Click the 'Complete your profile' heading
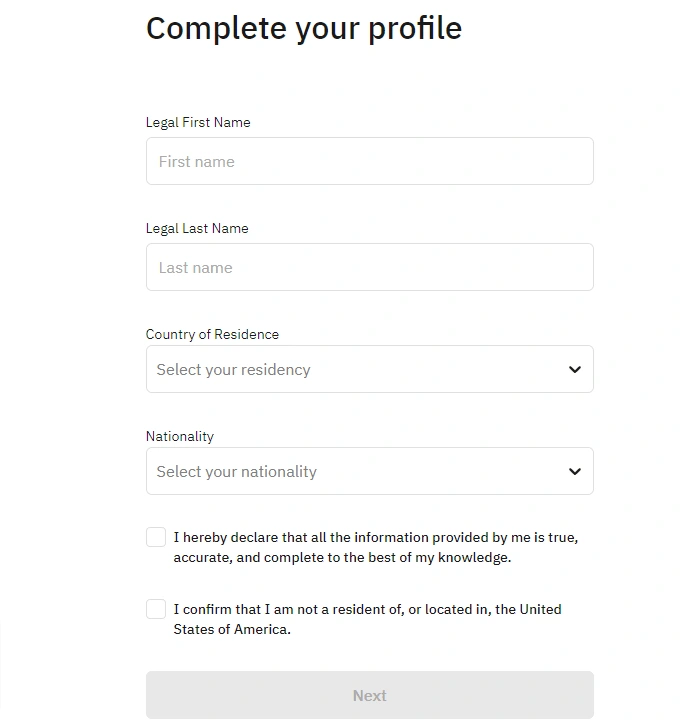 coord(304,28)
